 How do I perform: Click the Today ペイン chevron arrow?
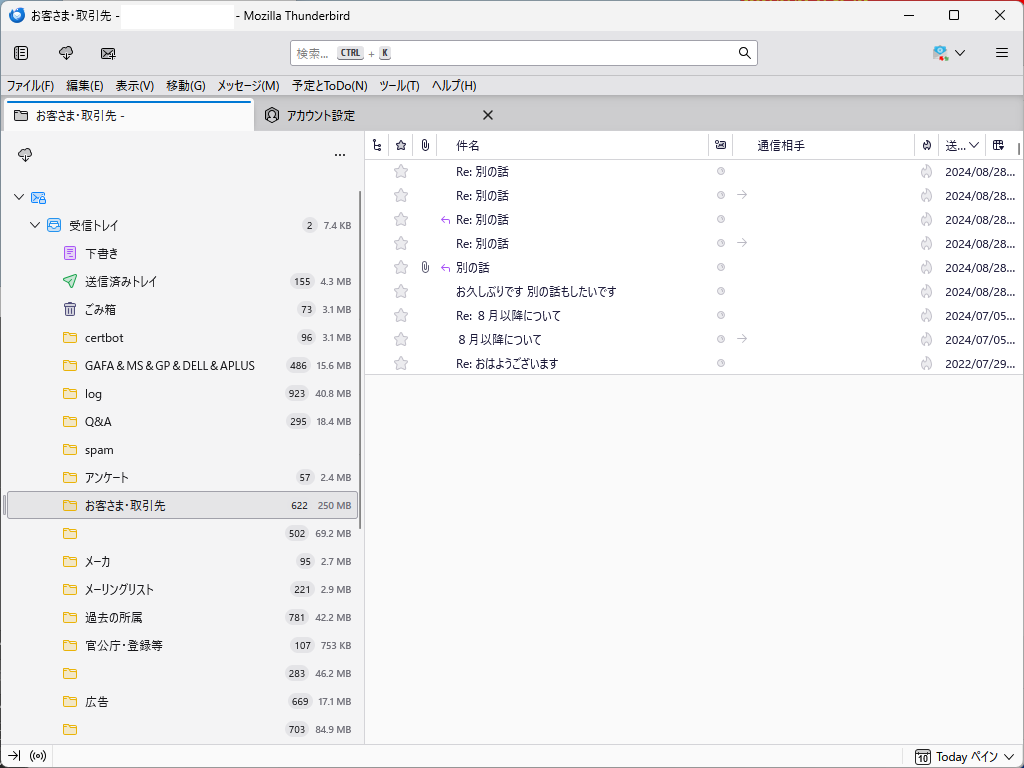point(1009,756)
